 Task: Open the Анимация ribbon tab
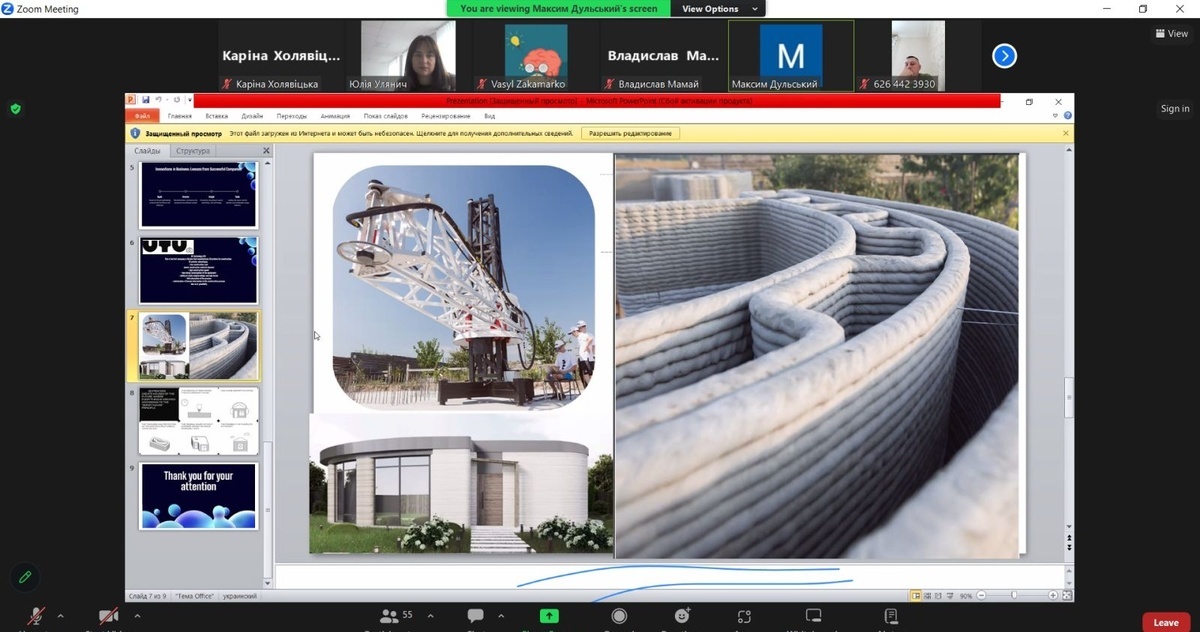pyautogui.click(x=335, y=116)
